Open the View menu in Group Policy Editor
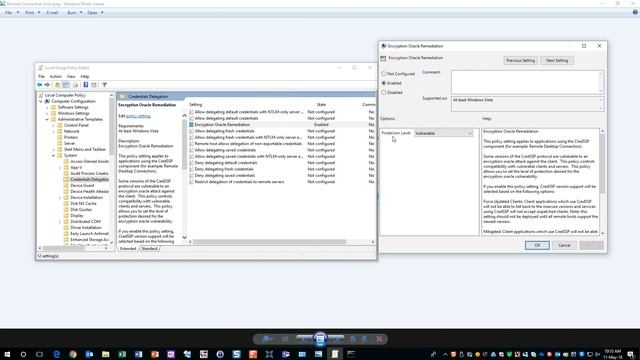640x360 pixels. click(x=71, y=76)
